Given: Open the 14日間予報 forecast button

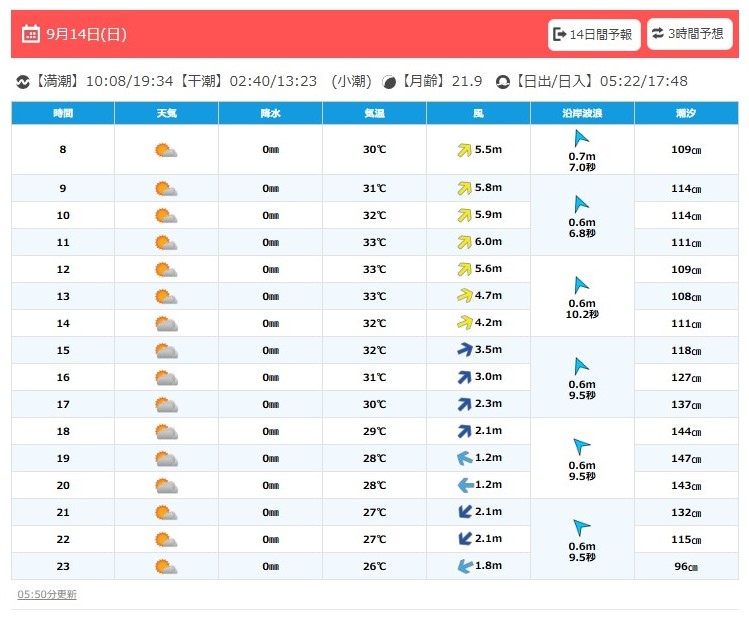Looking at the screenshot, I should 594,34.
